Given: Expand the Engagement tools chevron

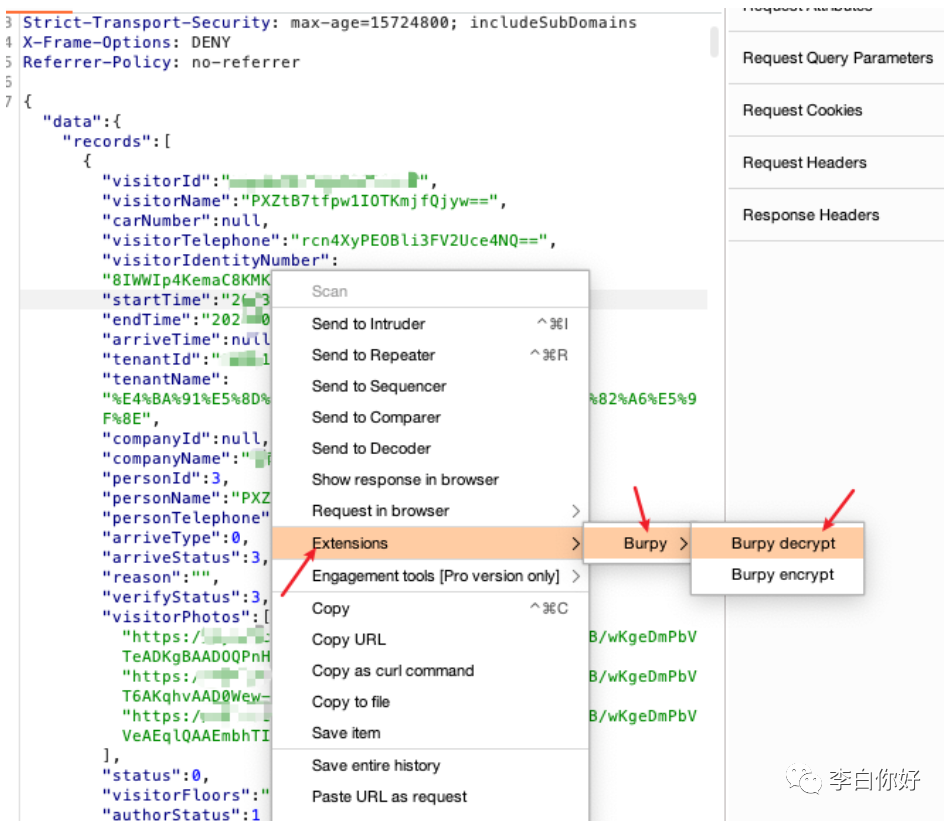Looking at the screenshot, I should pos(576,576).
